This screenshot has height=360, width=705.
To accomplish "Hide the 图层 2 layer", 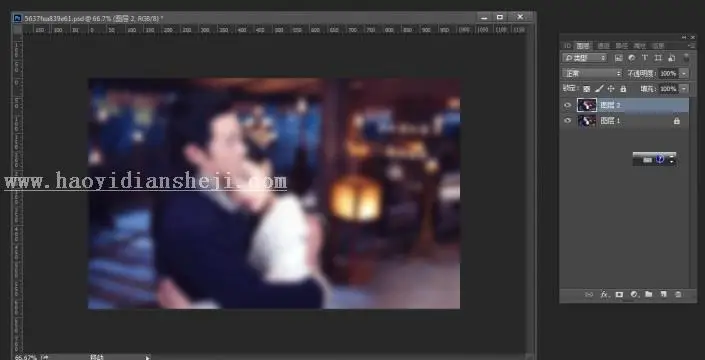I will click(567, 105).
